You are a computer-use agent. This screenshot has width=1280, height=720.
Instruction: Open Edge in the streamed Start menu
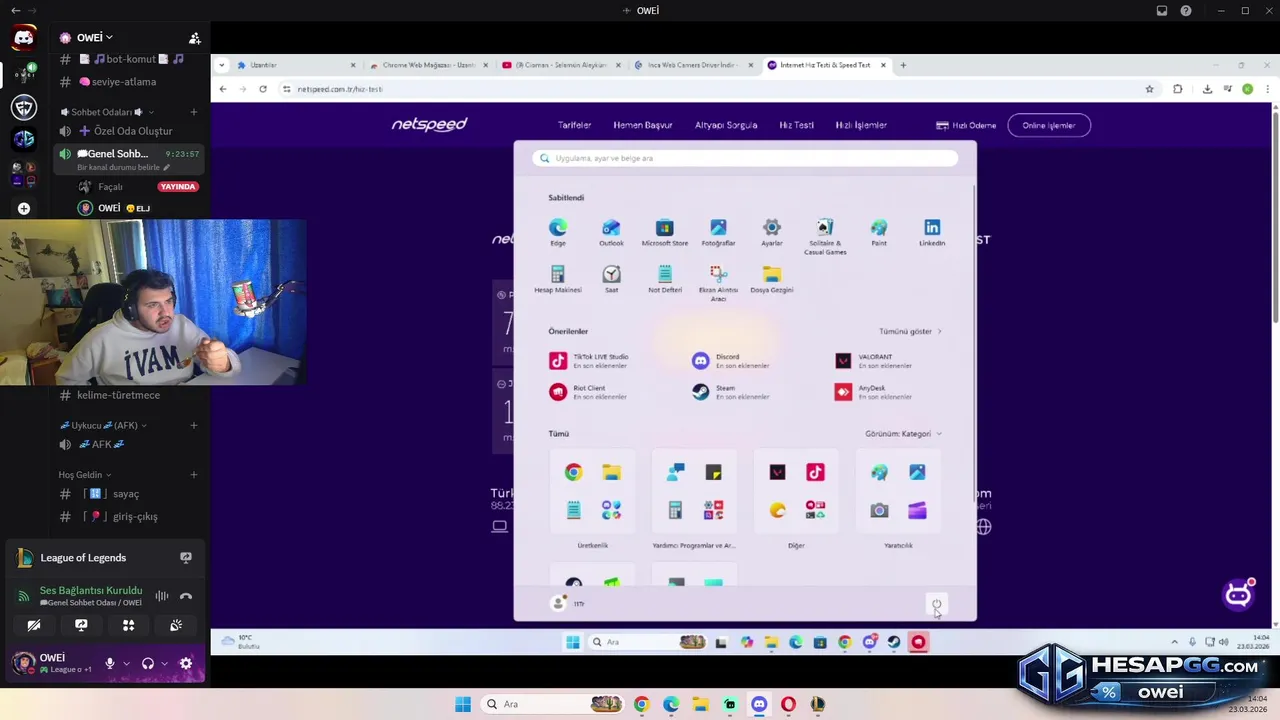[x=557, y=232]
